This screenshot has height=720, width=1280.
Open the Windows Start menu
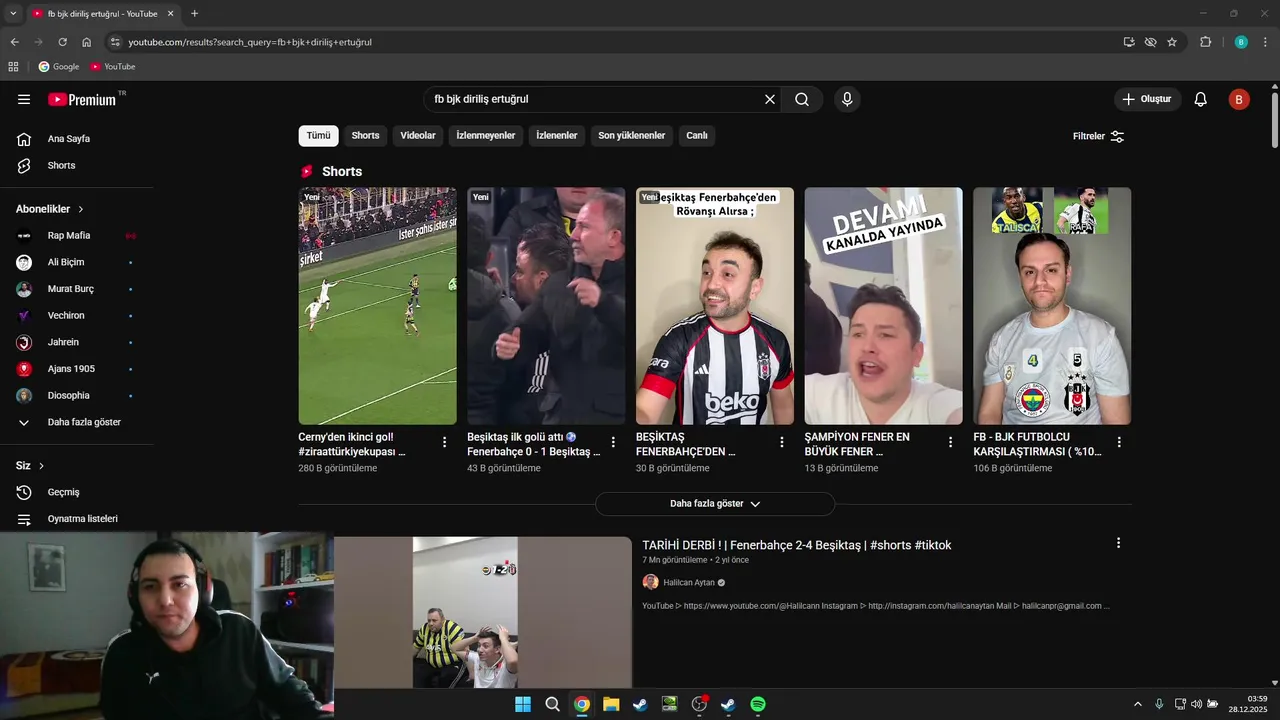click(523, 704)
